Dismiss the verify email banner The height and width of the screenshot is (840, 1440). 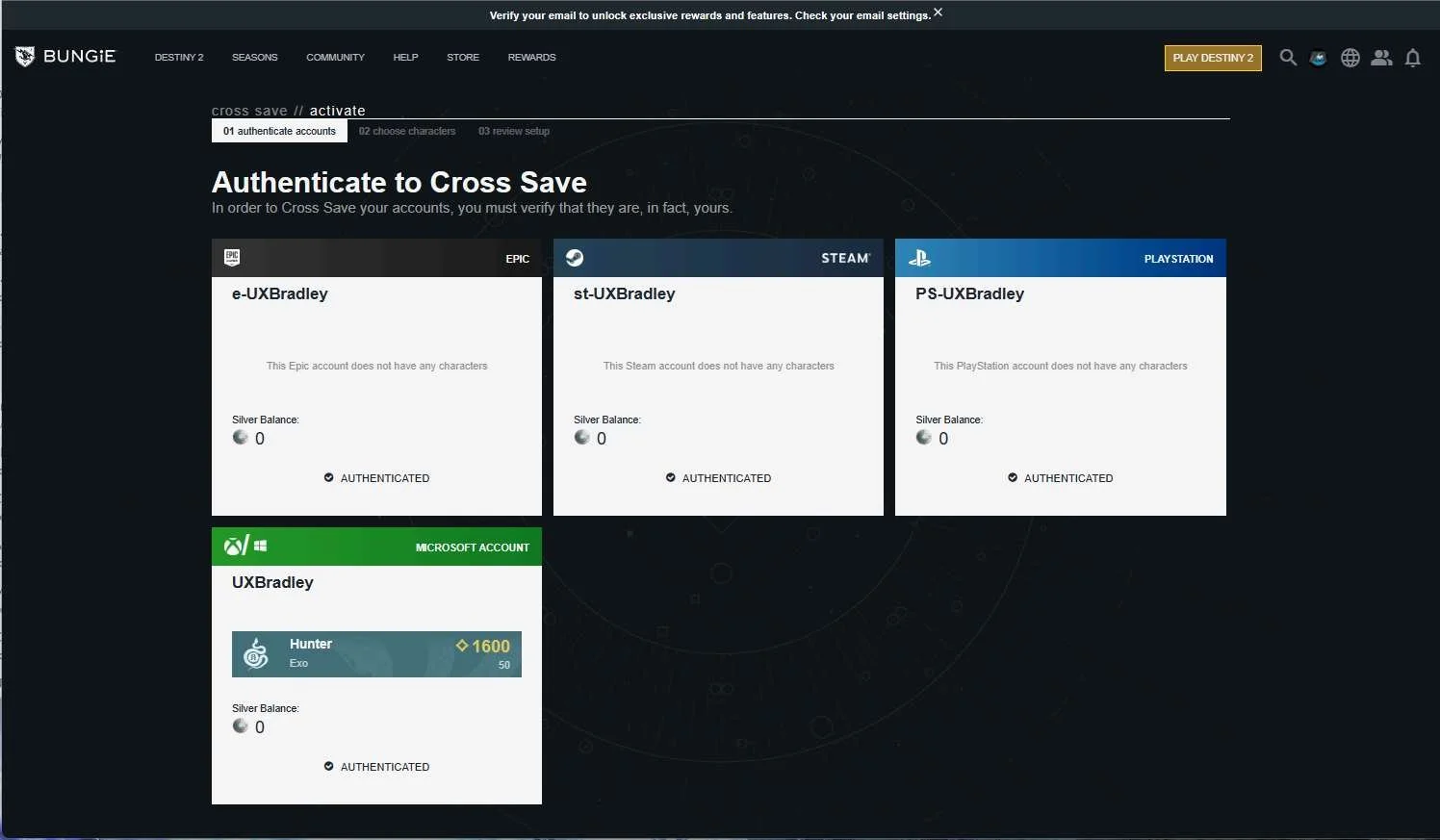click(x=938, y=13)
